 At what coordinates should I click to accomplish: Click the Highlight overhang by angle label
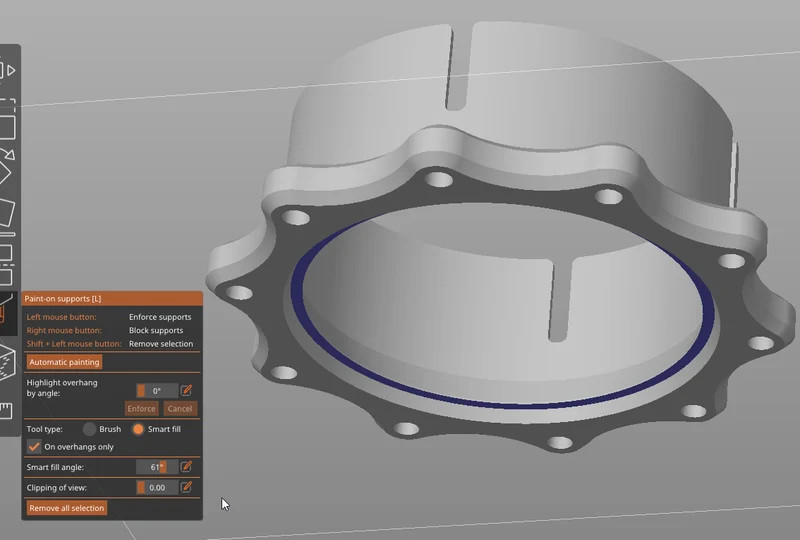coord(62,388)
